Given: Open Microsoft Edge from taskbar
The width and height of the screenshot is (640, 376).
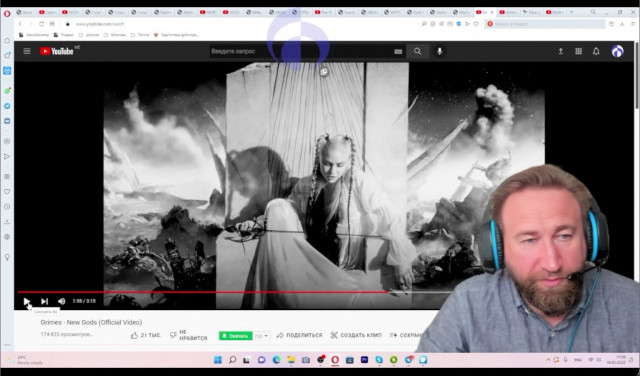Looking at the screenshot, I should [276, 360].
